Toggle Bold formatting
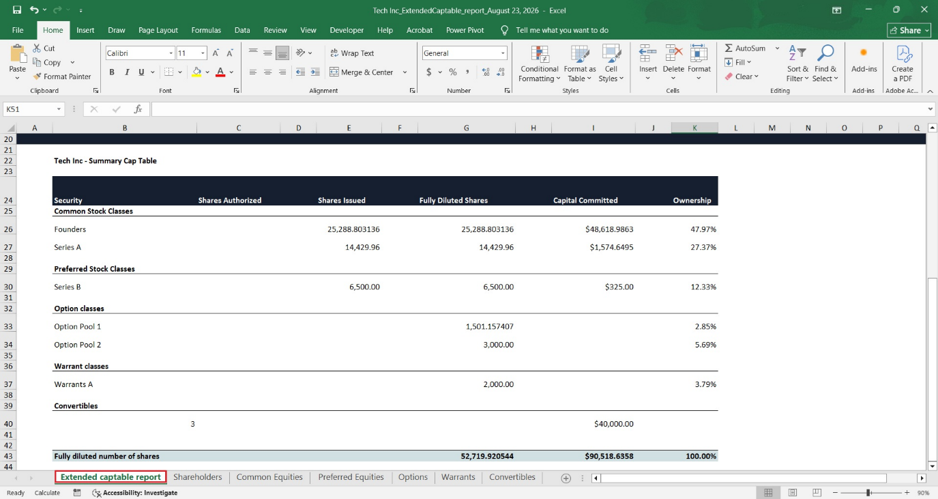The width and height of the screenshot is (938, 499). point(112,72)
